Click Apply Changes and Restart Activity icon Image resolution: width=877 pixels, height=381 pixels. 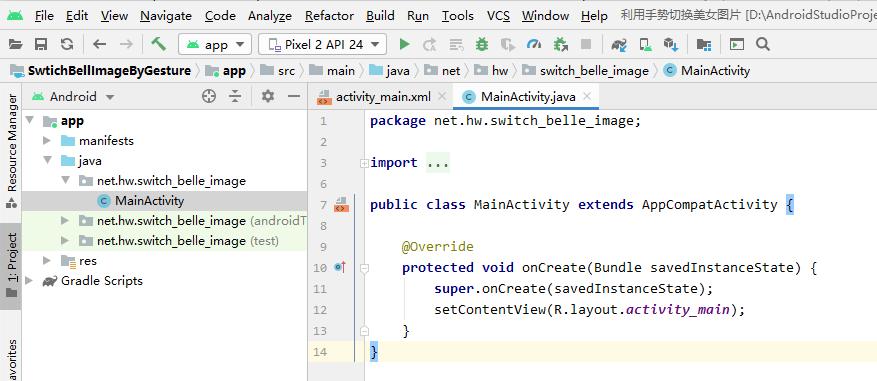[430, 44]
